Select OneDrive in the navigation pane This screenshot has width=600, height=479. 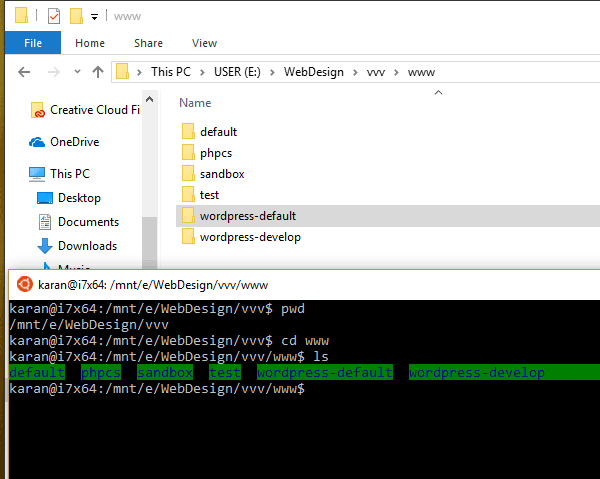point(75,142)
